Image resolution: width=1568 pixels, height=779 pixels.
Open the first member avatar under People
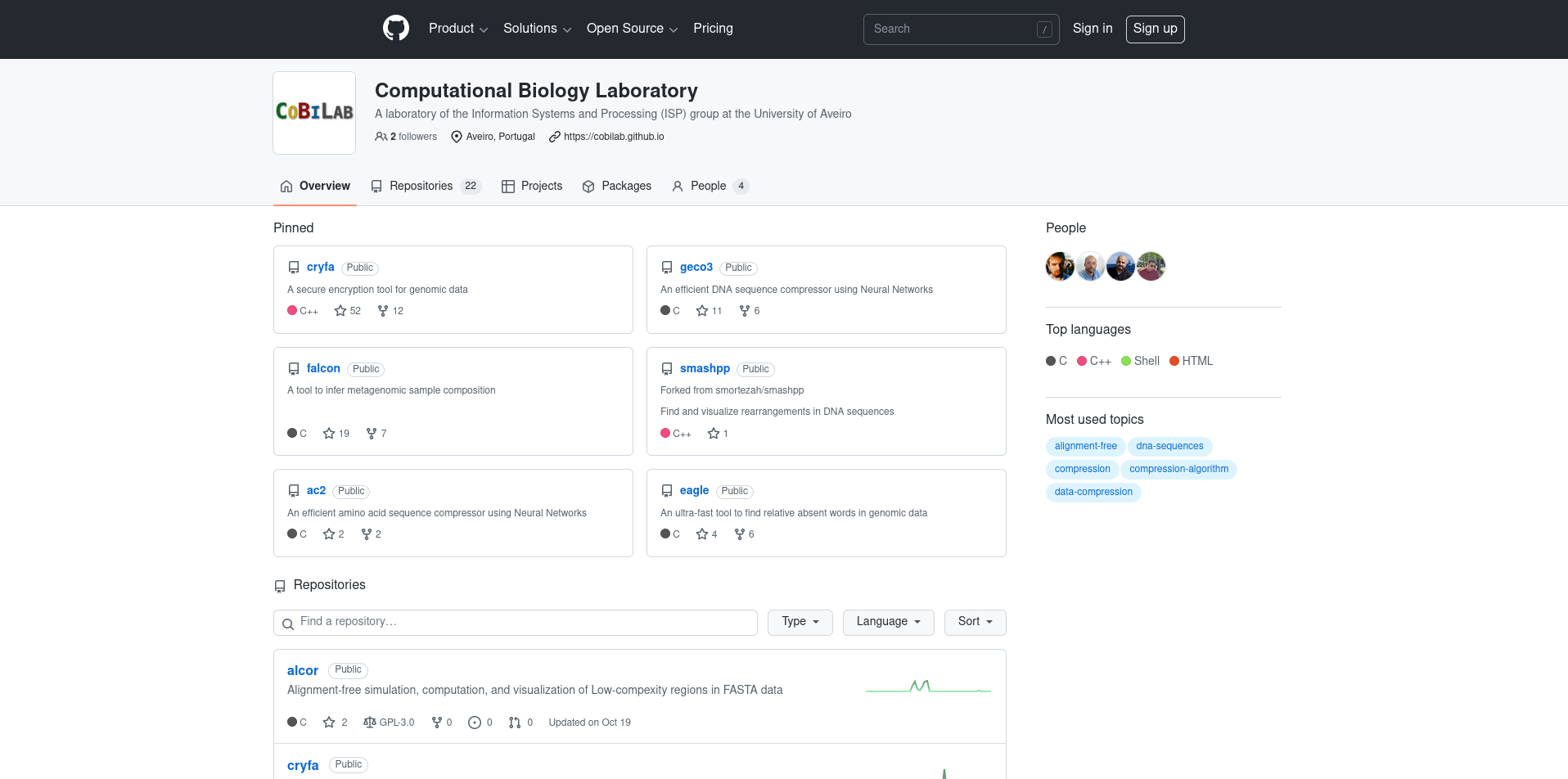coord(1060,267)
